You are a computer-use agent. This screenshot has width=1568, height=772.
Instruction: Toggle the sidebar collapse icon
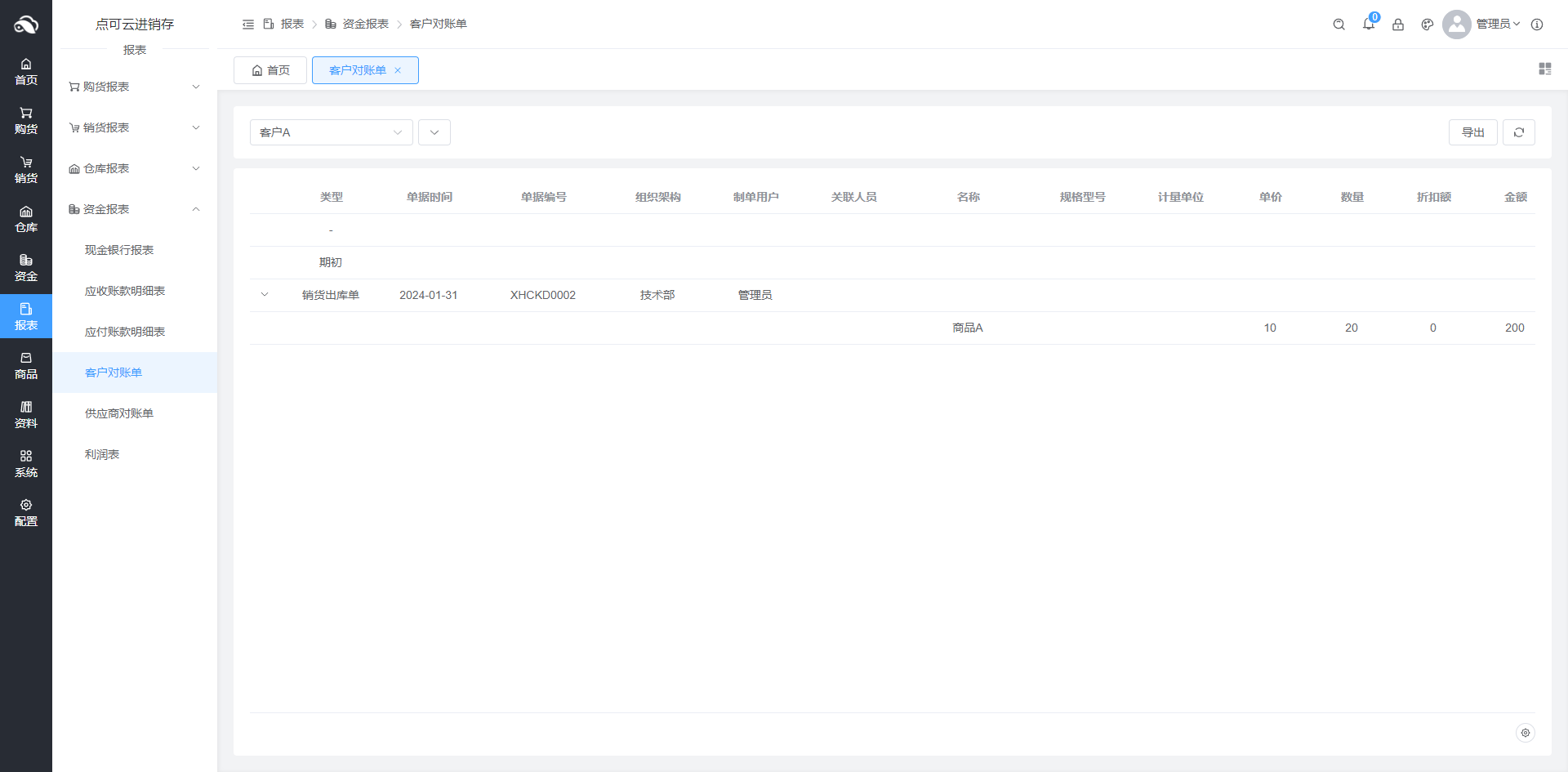(248, 25)
